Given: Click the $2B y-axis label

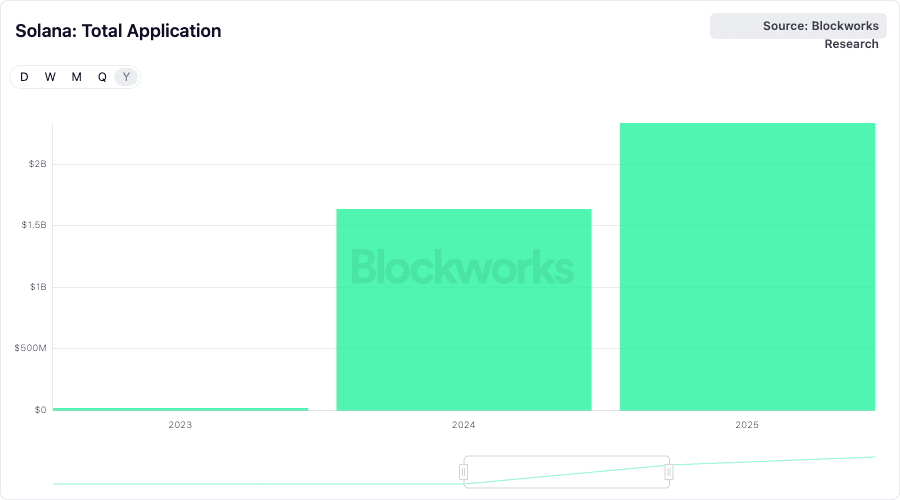Looking at the screenshot, I should point(37,164).
